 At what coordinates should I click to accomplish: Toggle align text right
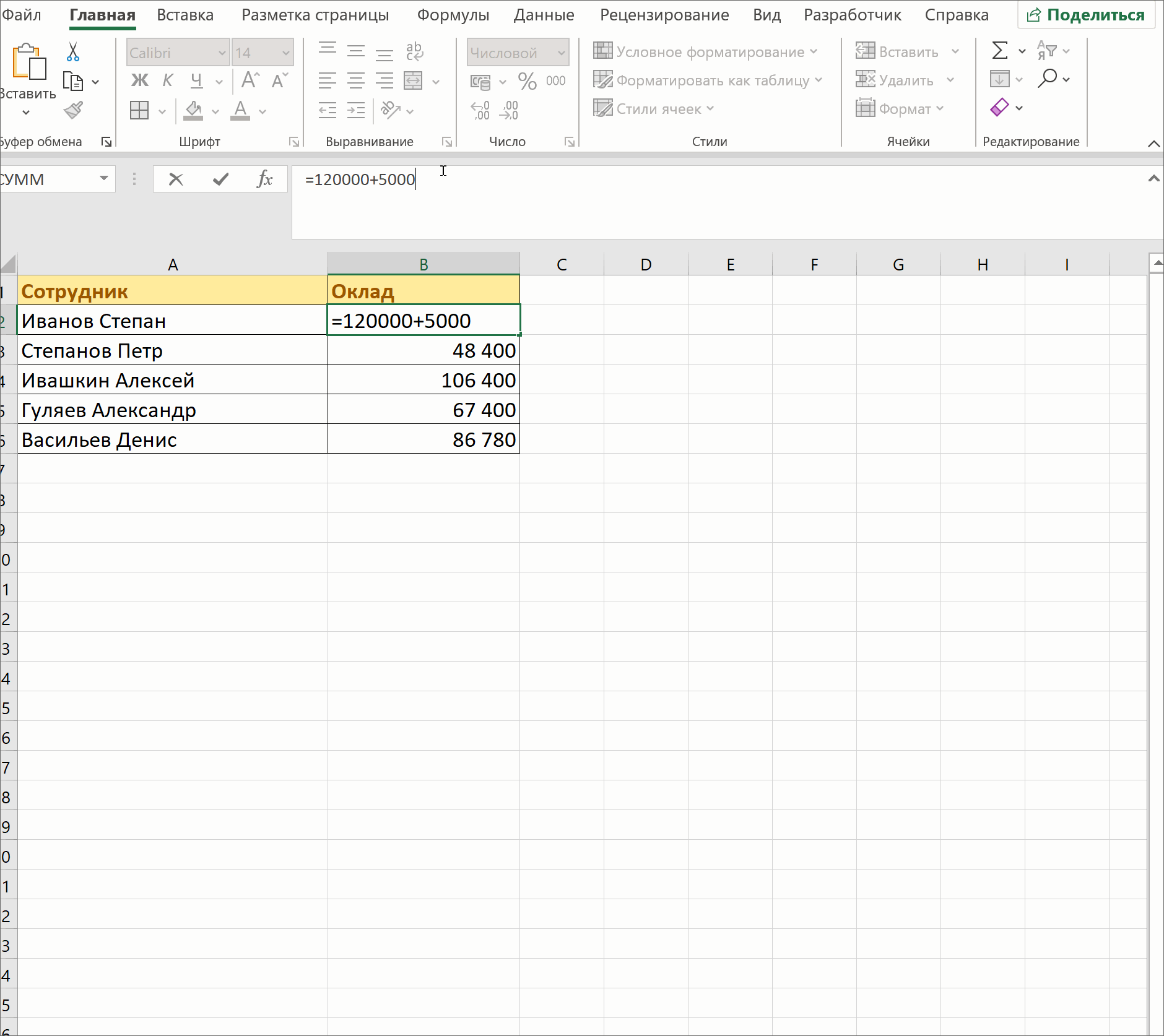pyautogui.click(x=384, y=80)
